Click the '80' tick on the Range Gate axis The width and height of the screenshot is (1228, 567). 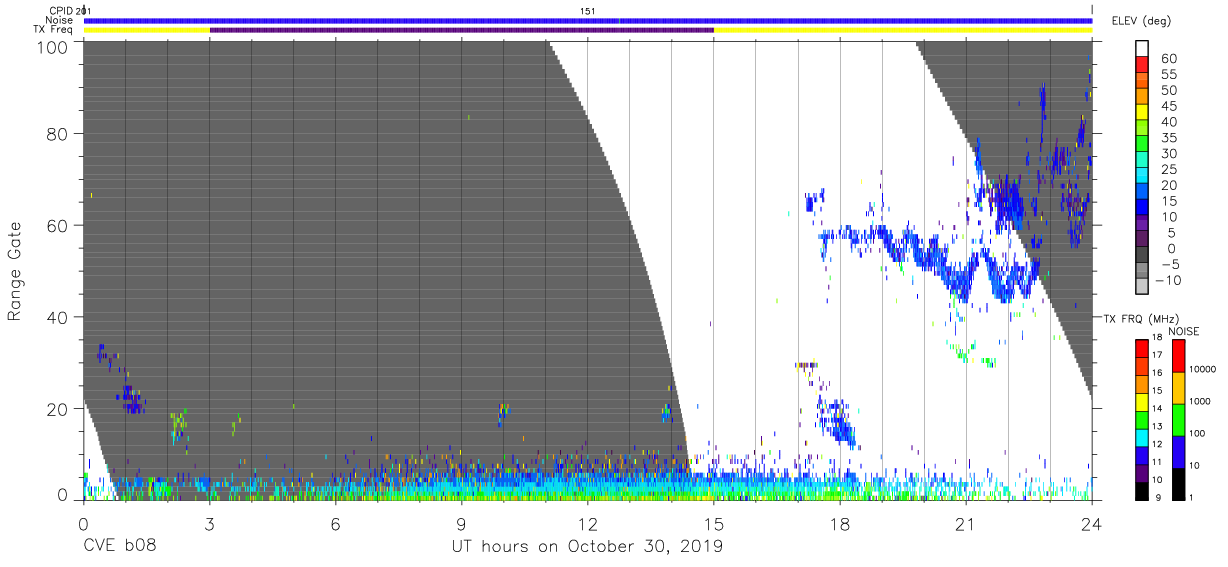[58, 134]
